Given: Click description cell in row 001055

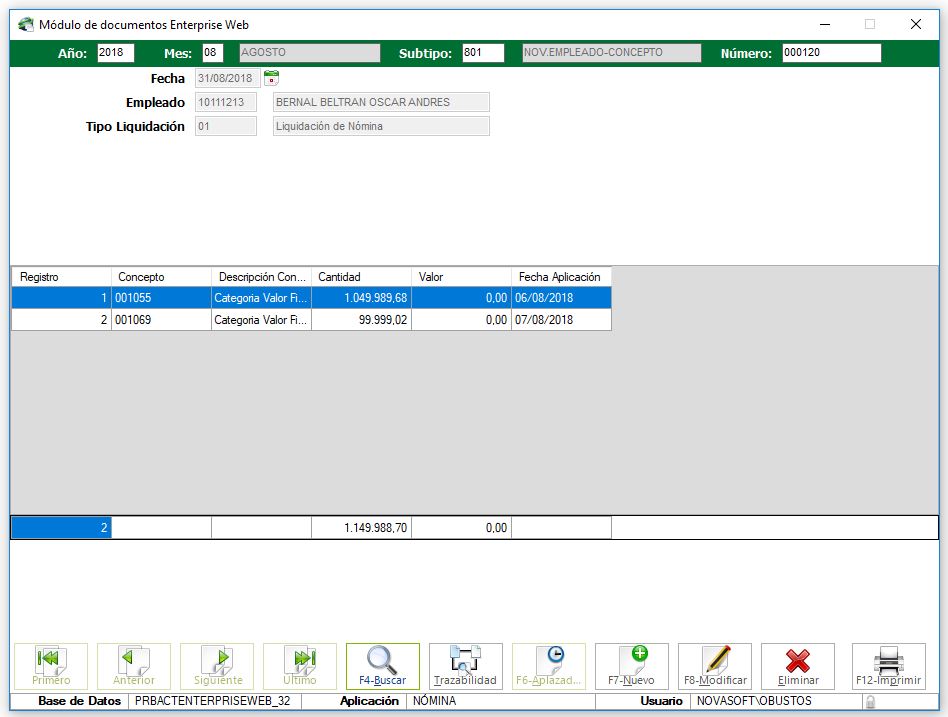Looking at the screenshot, I should pos(261,298).
